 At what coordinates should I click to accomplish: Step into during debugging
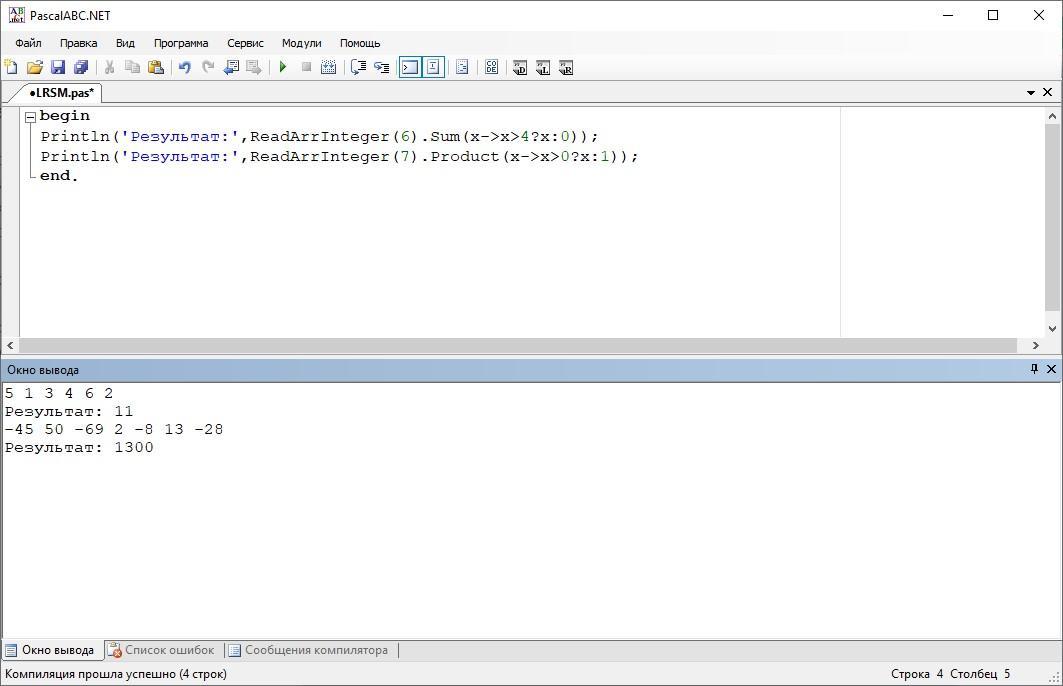coord(382,67)
